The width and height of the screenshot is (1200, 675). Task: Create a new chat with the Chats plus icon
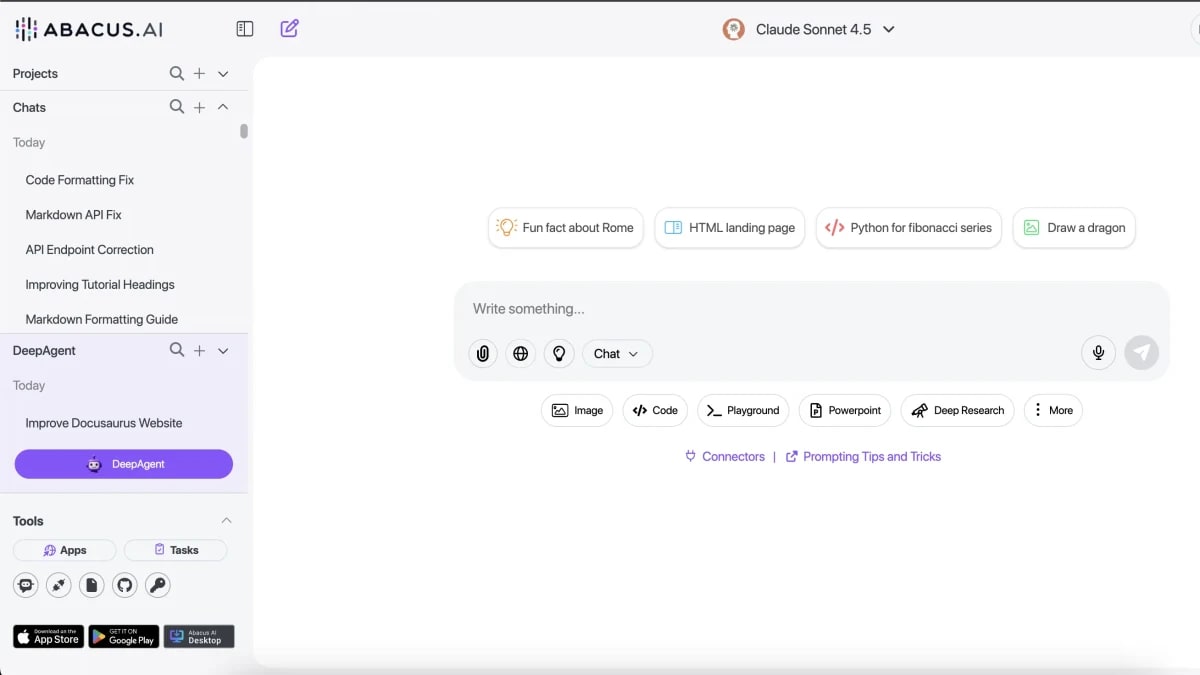pyautogui.click(x=199, y=107)
